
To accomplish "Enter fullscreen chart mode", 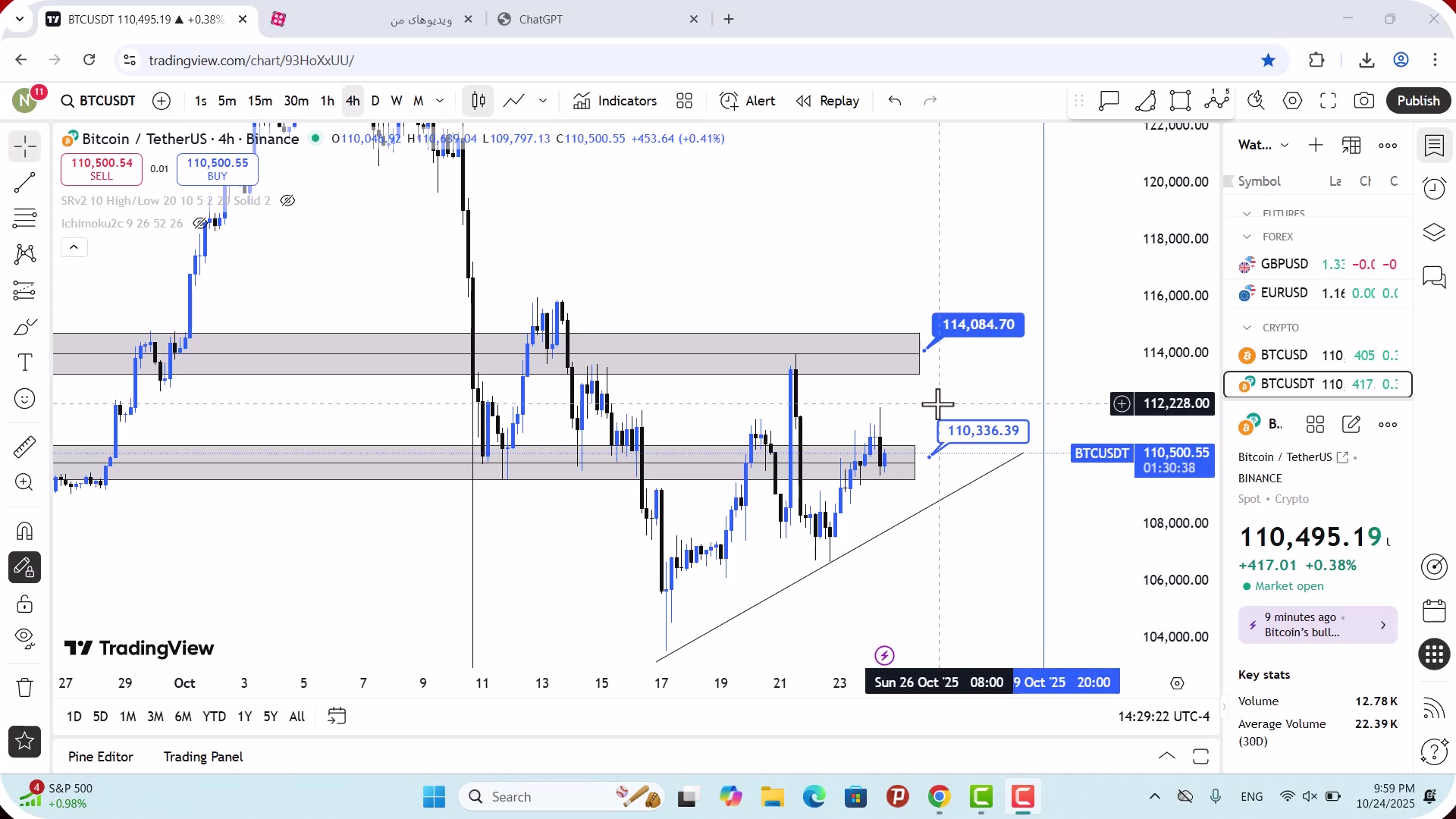I will [1328, 101].
